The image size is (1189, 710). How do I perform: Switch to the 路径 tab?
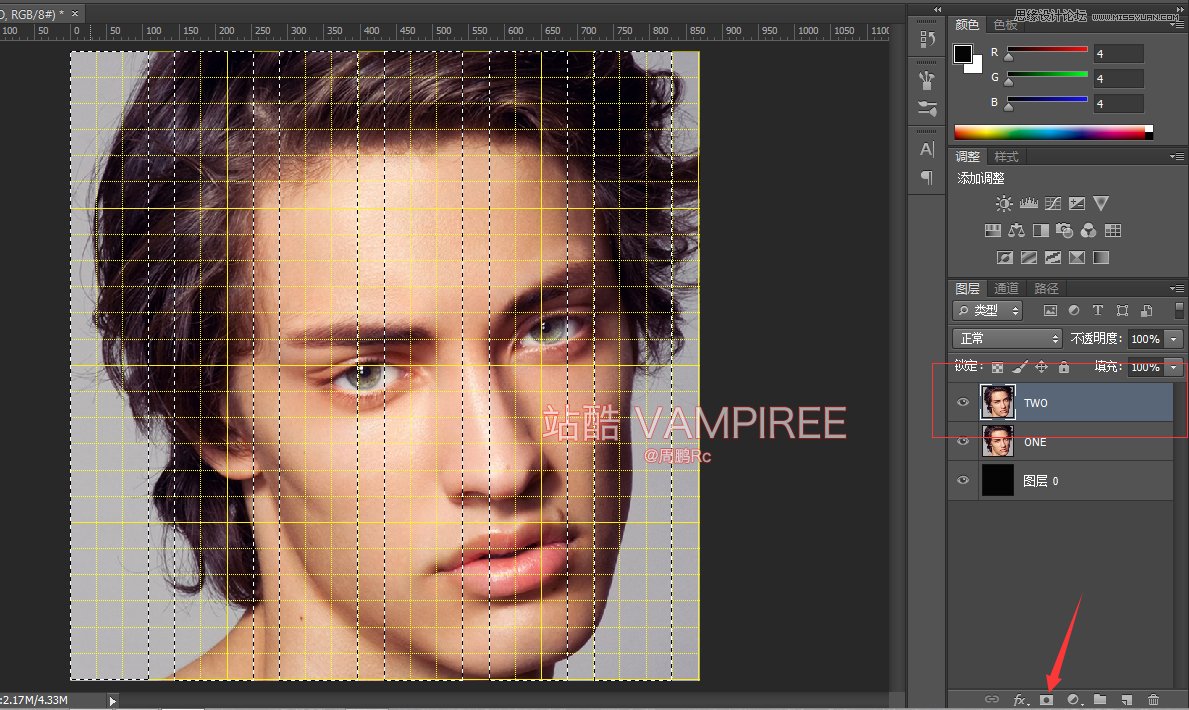coord(1046,288)
